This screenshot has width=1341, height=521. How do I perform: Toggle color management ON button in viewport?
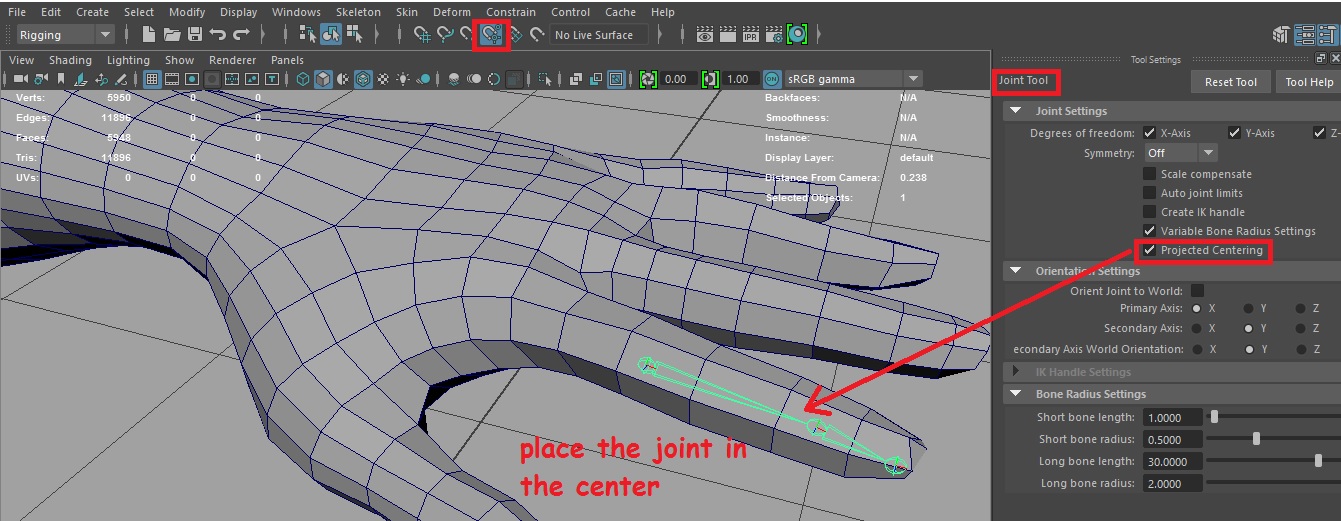772,79
